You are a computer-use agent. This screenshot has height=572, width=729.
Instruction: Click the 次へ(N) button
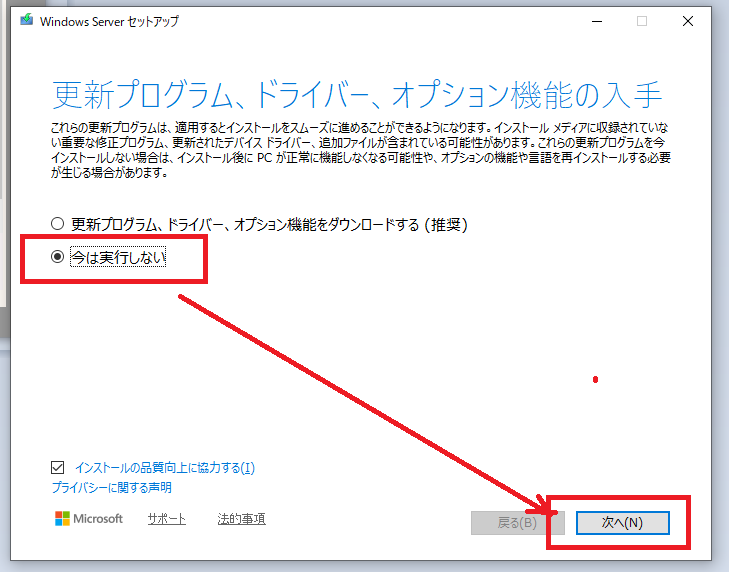pos(621,522)
